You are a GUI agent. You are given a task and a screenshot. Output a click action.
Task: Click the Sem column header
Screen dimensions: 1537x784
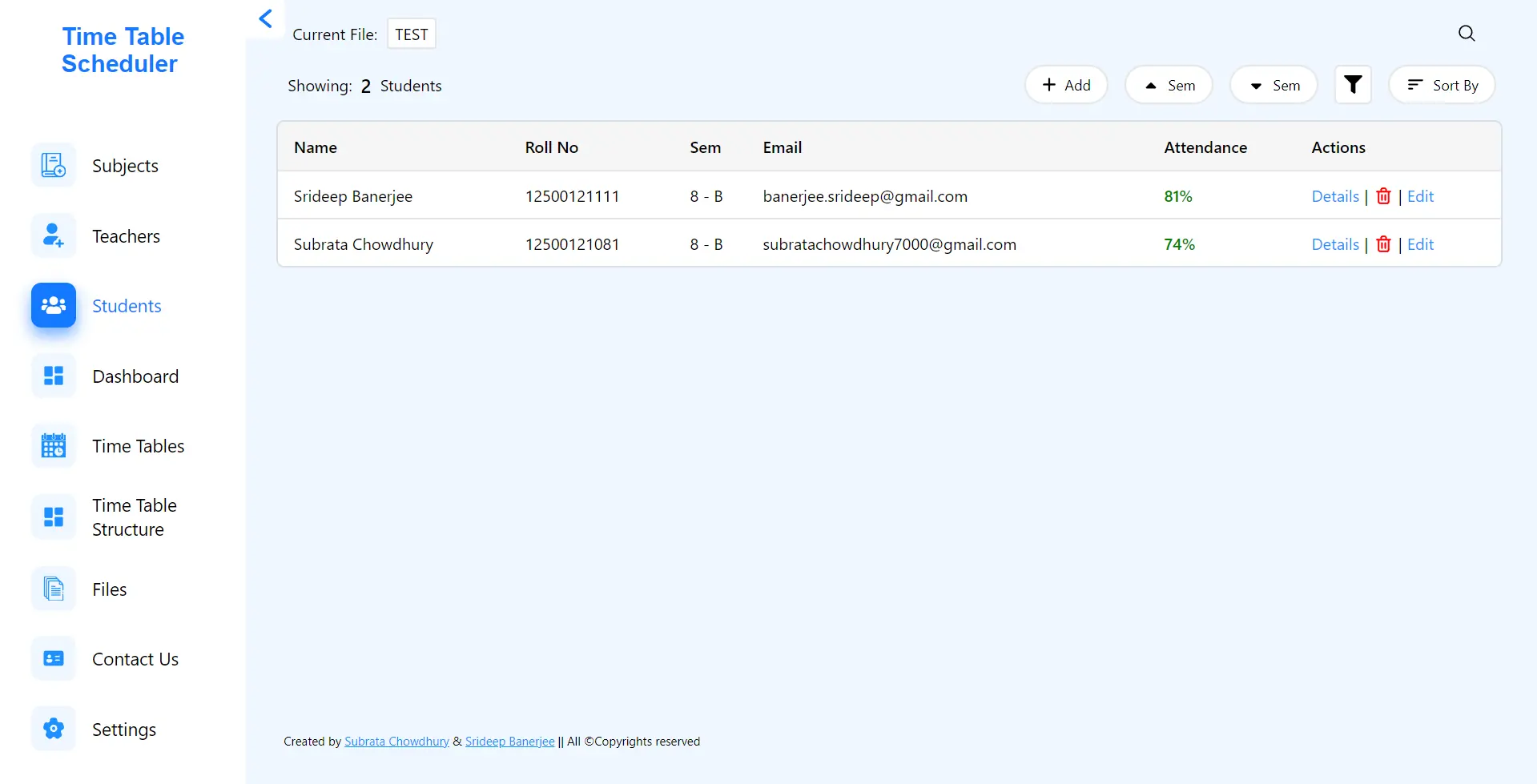point(705,147)
